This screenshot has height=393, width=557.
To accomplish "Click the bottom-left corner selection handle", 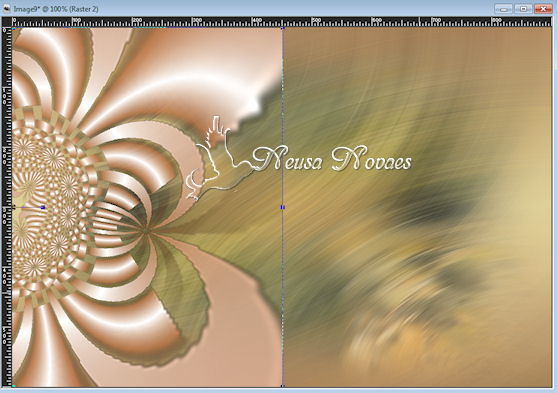I will (x=13, y=386).
